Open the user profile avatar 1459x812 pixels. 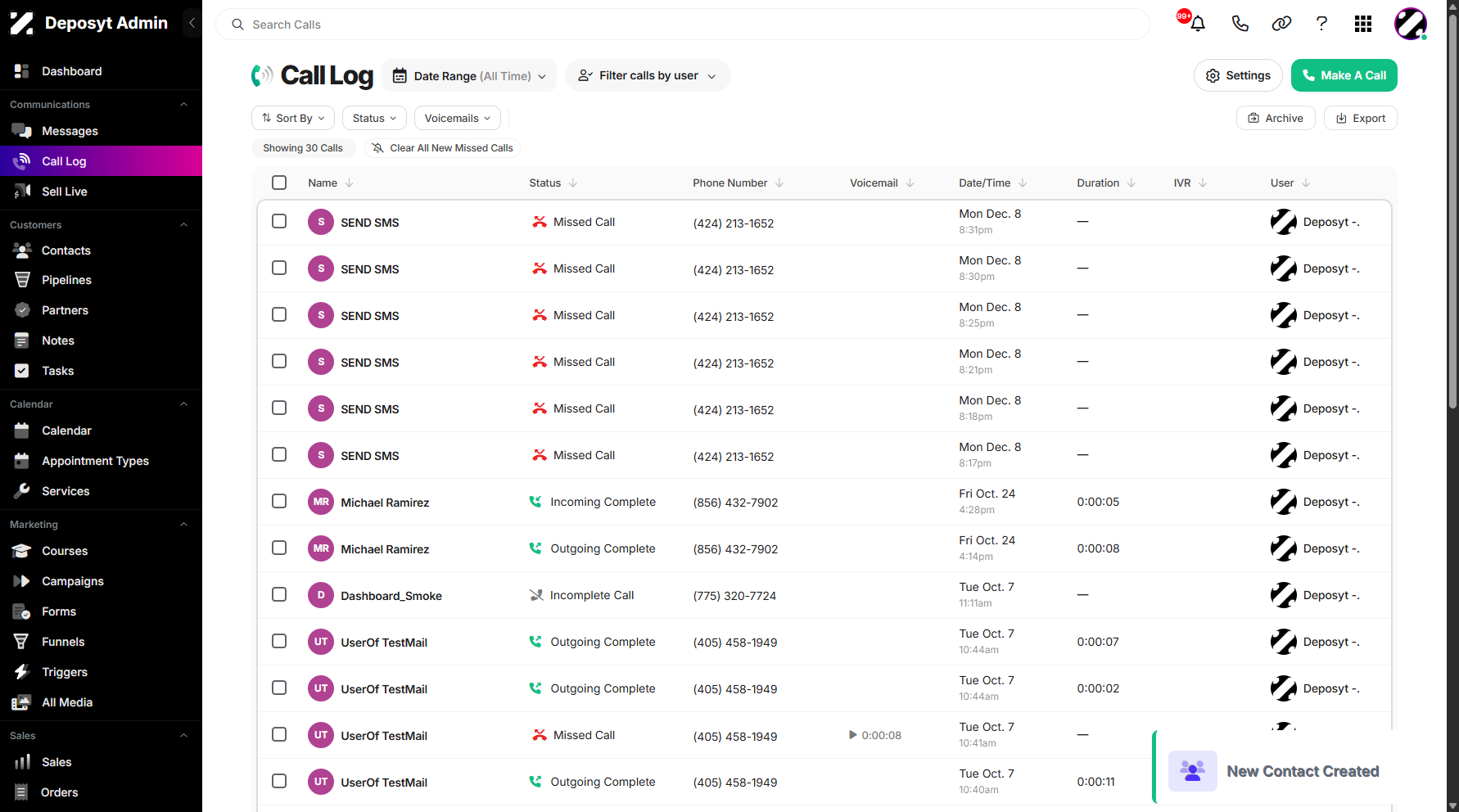(x=1411, y=24)
